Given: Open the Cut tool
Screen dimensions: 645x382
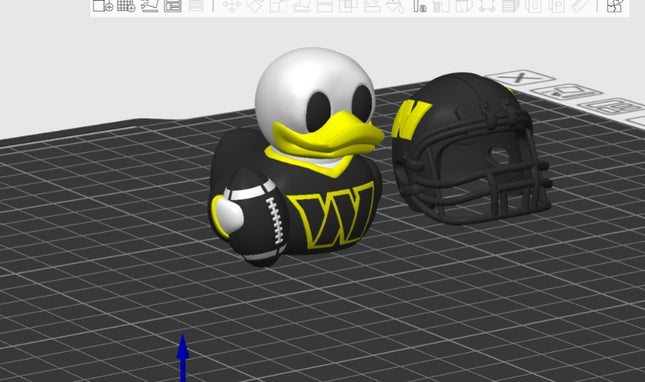Looking at the screenshot, I should (x=325, y=6).
